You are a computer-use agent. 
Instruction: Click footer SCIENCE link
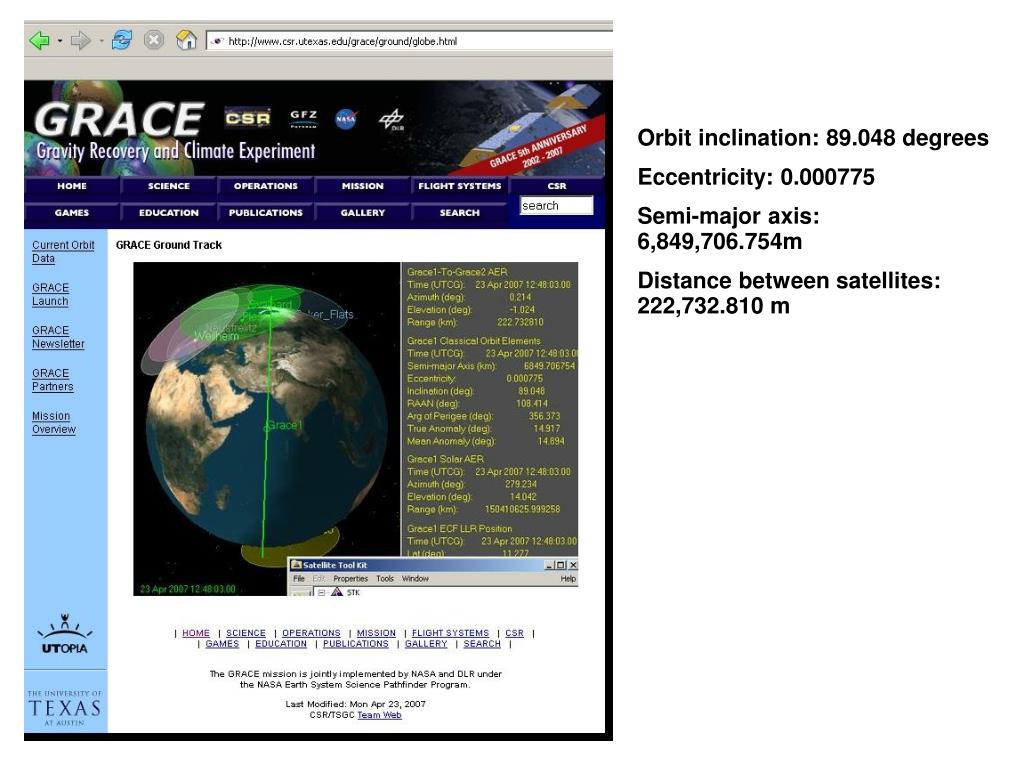[x=246, y=633]
